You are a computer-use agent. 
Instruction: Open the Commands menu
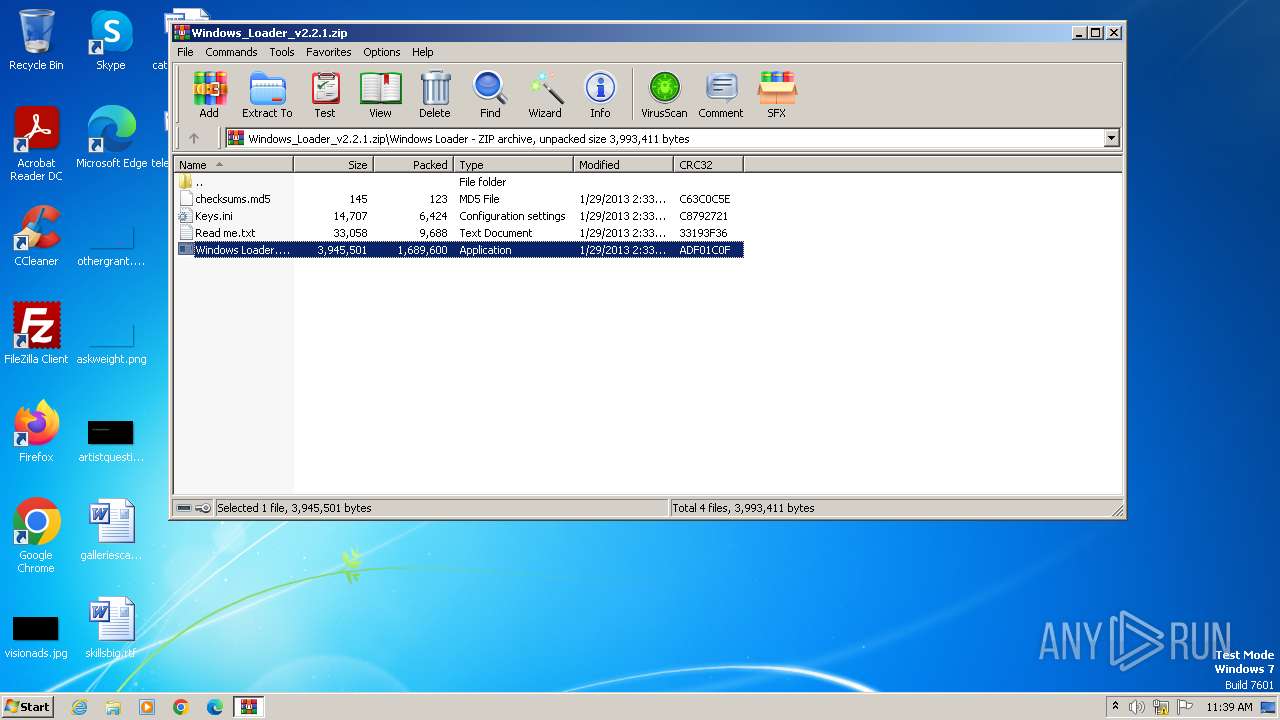(x=231, y=52)
